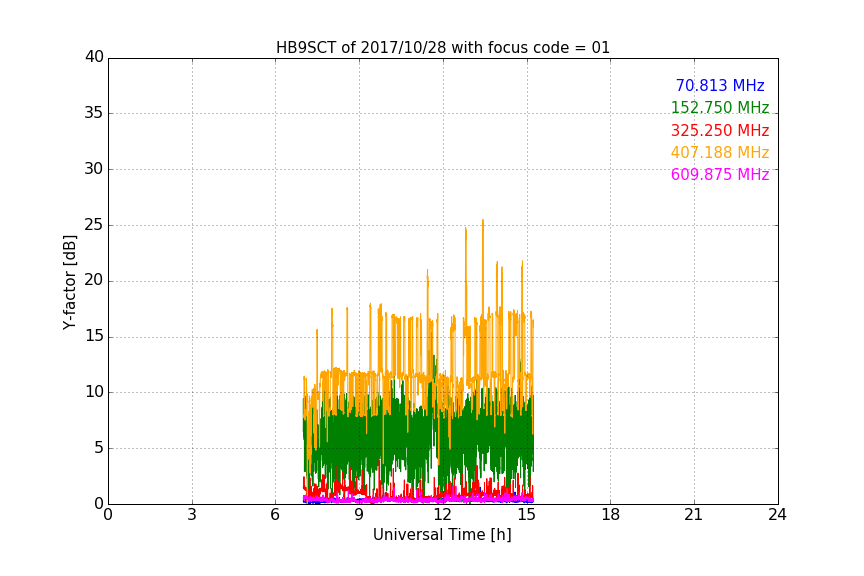Click the Y-factor [dB] axis label
The width and height of the screenshot is (864, 576).
point(69,282)
